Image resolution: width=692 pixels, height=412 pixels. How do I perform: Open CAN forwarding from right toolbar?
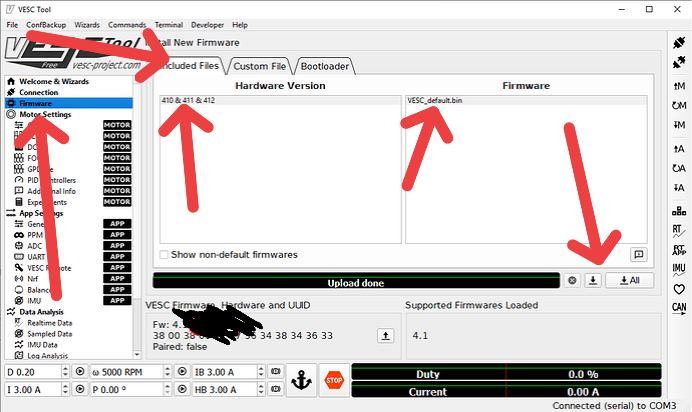tap(679, 308)
